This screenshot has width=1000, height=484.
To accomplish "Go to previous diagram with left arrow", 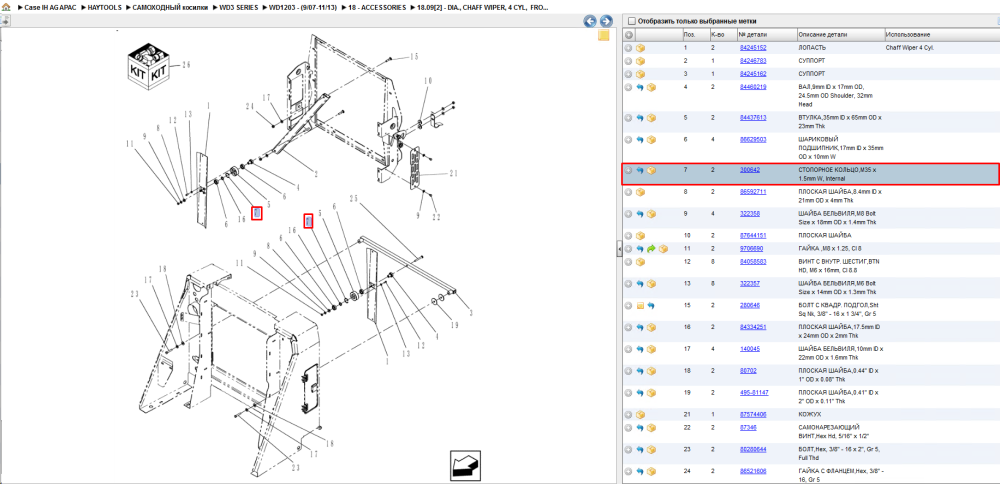I will click(x=590, y=21).
